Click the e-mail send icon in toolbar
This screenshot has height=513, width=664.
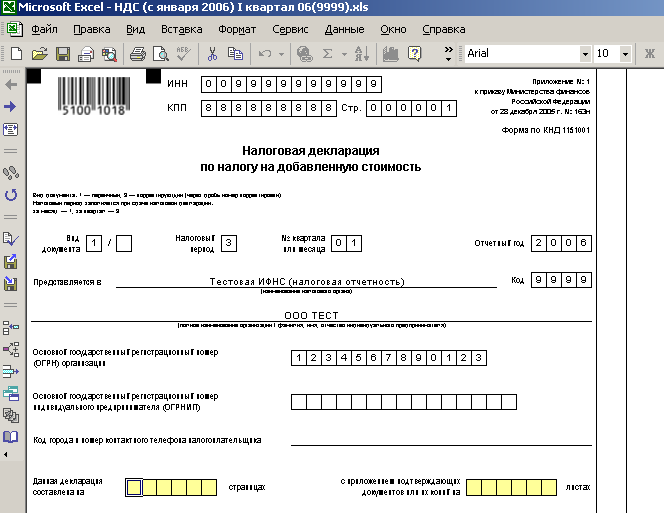coord(86,54)
